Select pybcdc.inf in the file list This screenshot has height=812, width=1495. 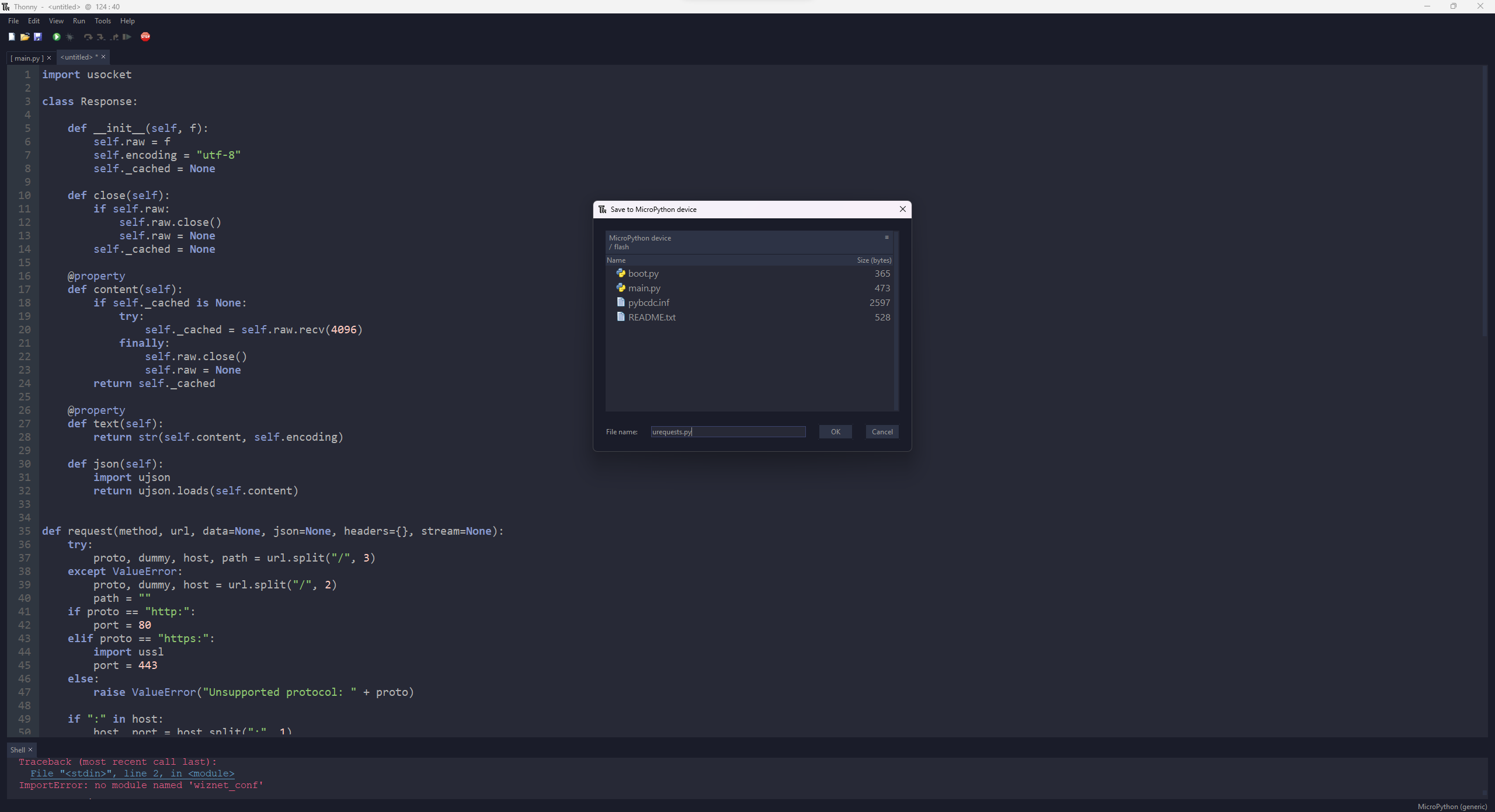(648, 303)
